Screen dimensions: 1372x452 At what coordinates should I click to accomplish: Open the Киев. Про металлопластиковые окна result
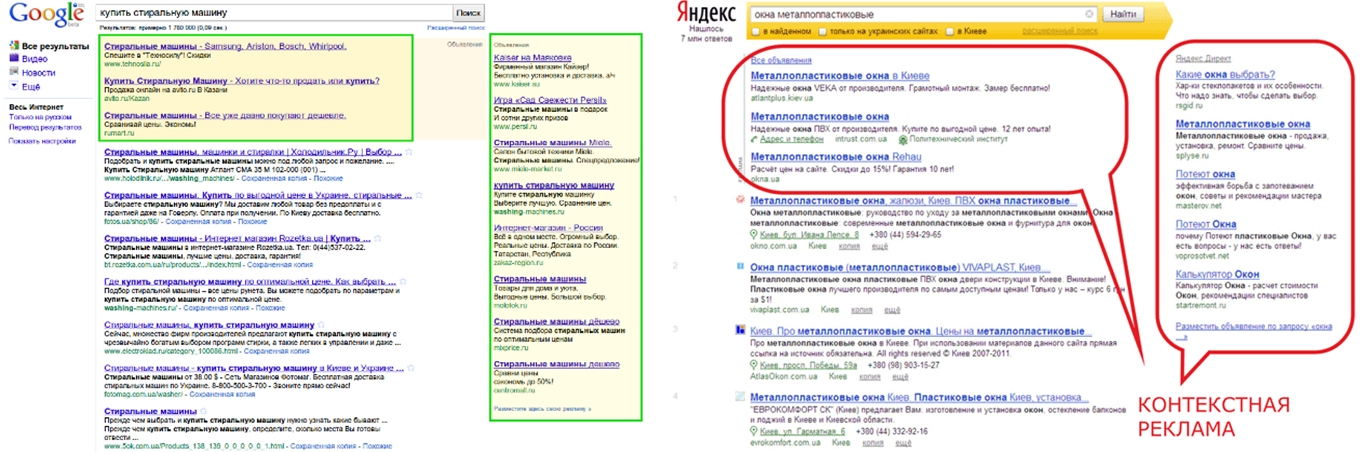click(x=921, y=332)
